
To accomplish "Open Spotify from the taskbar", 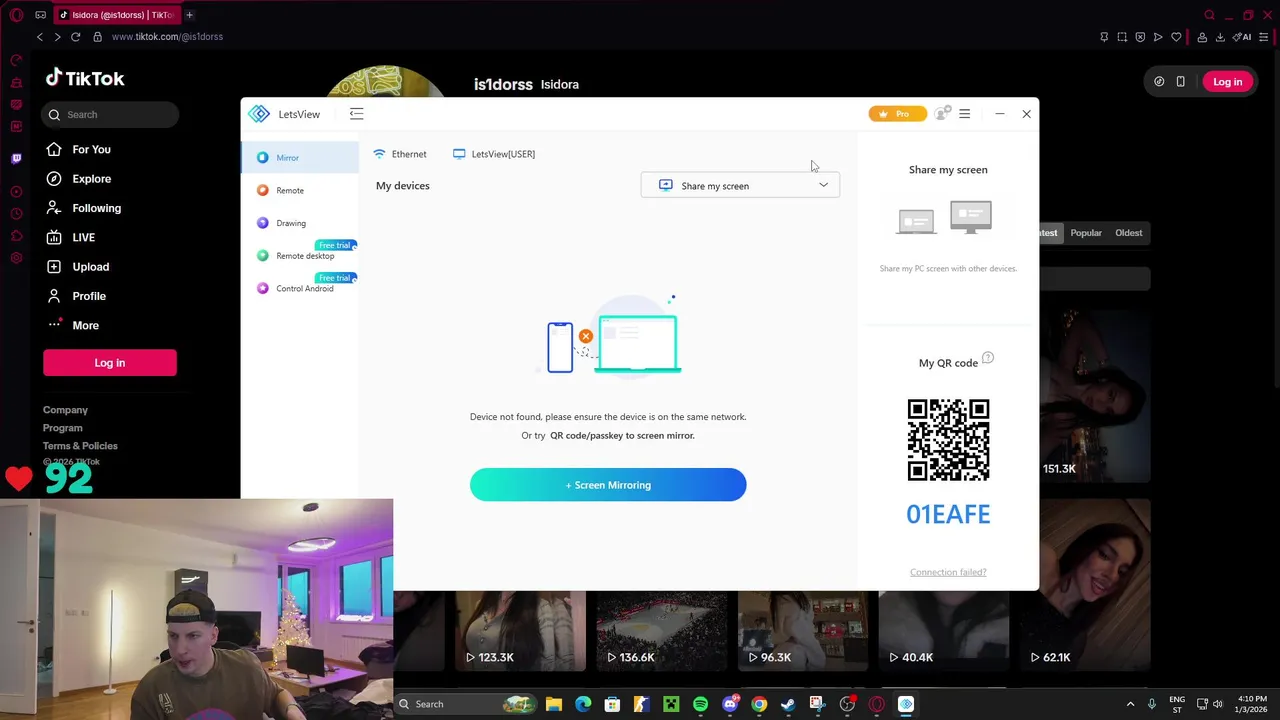I will click(700, 704).
